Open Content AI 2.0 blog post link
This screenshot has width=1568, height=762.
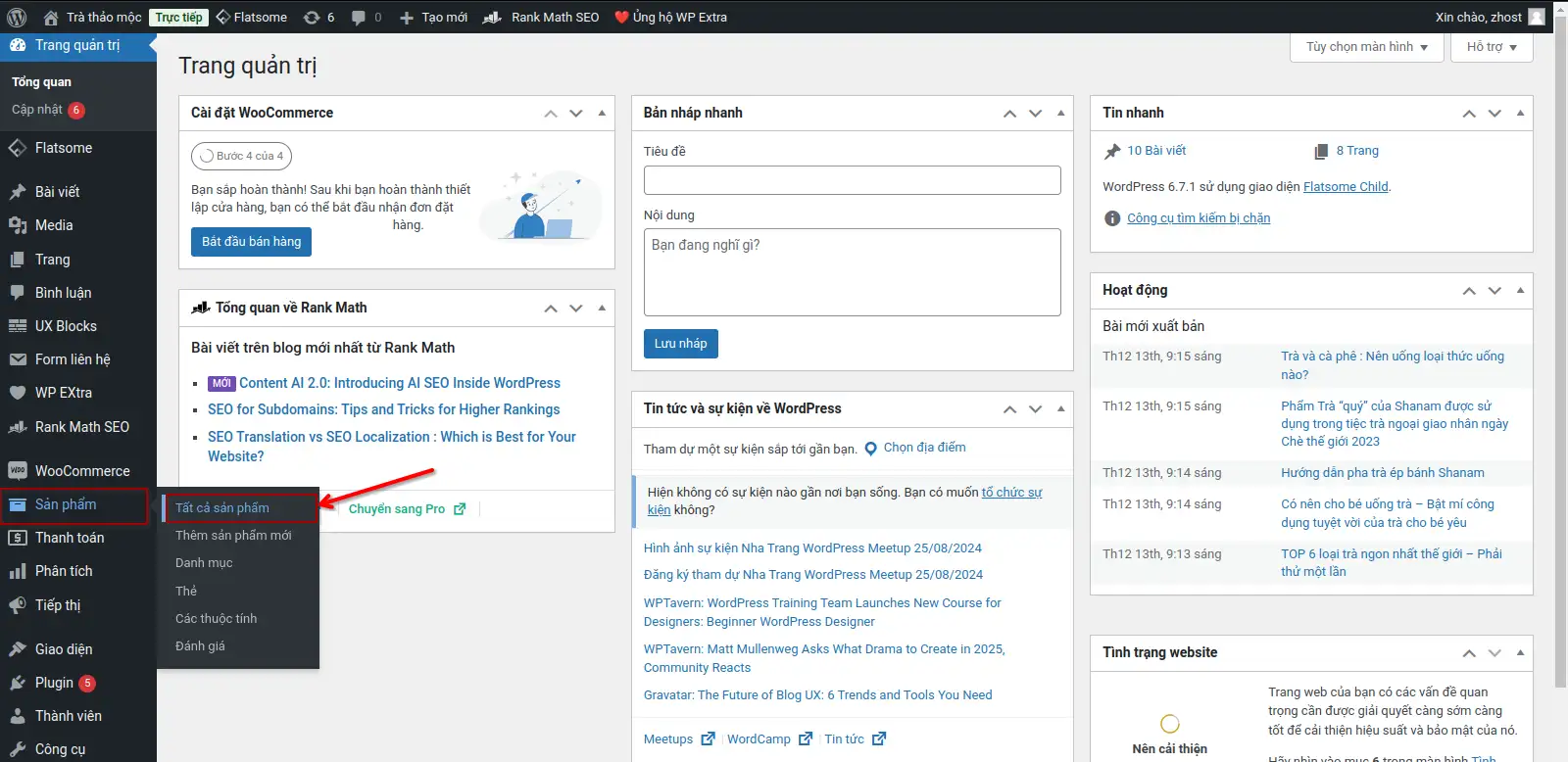(400, 383)
